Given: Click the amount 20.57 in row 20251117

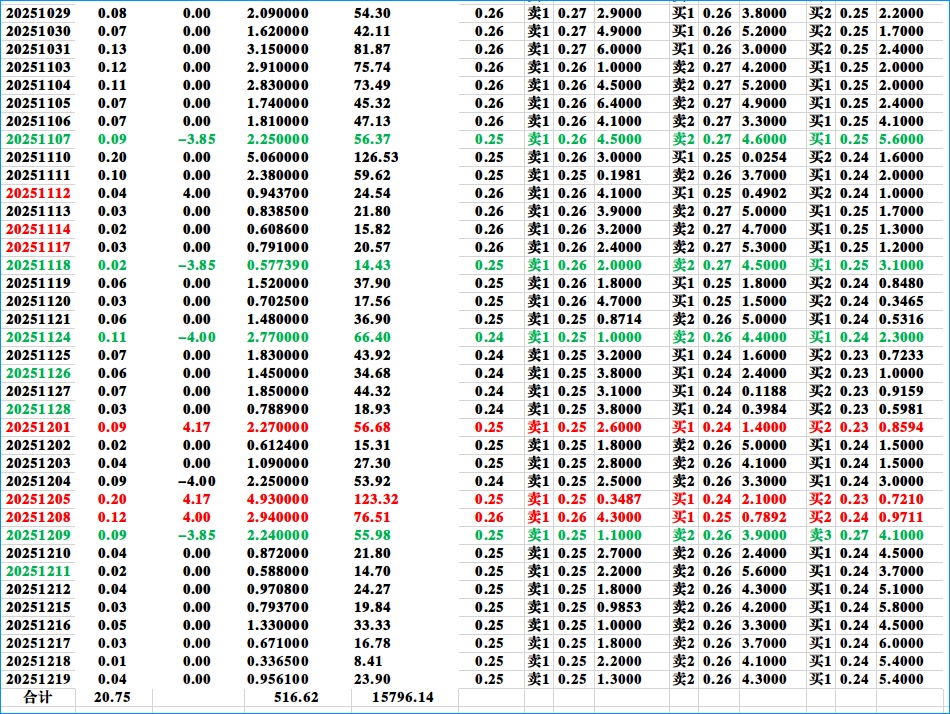Looking at the screenshot, I should [x=372, y=247].
